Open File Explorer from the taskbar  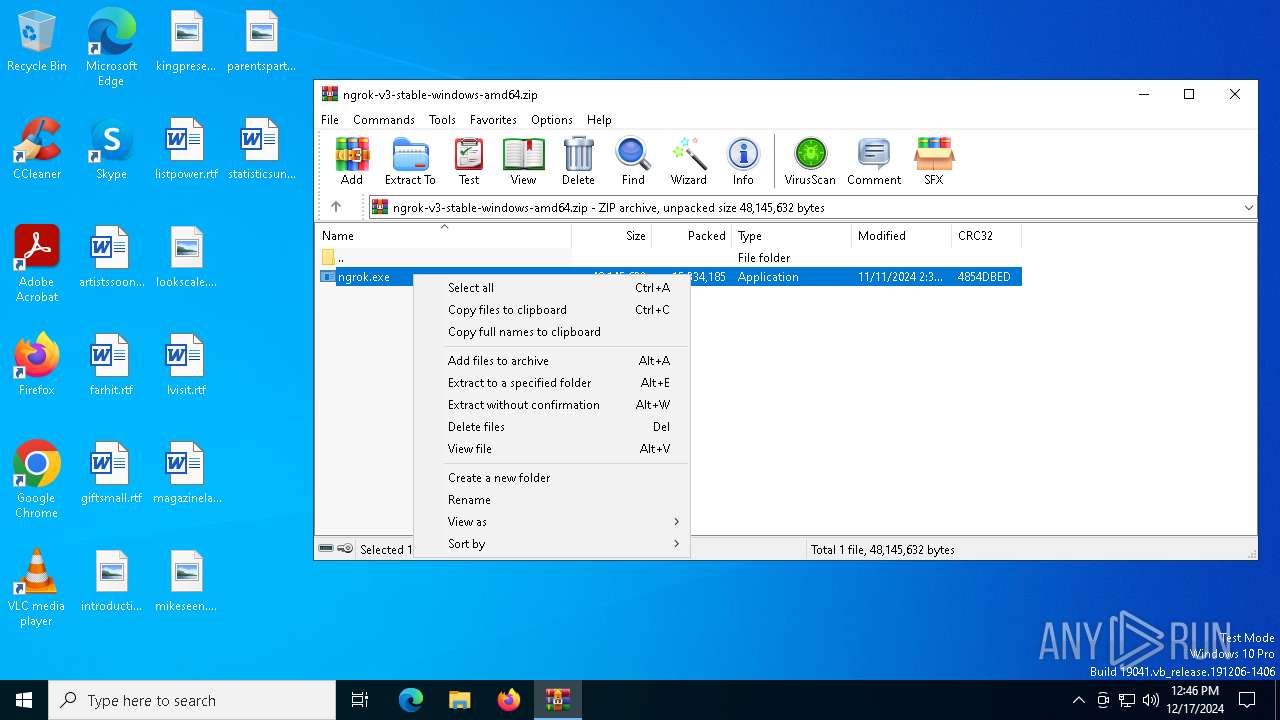pyautogui.click(x=459, y=700)
